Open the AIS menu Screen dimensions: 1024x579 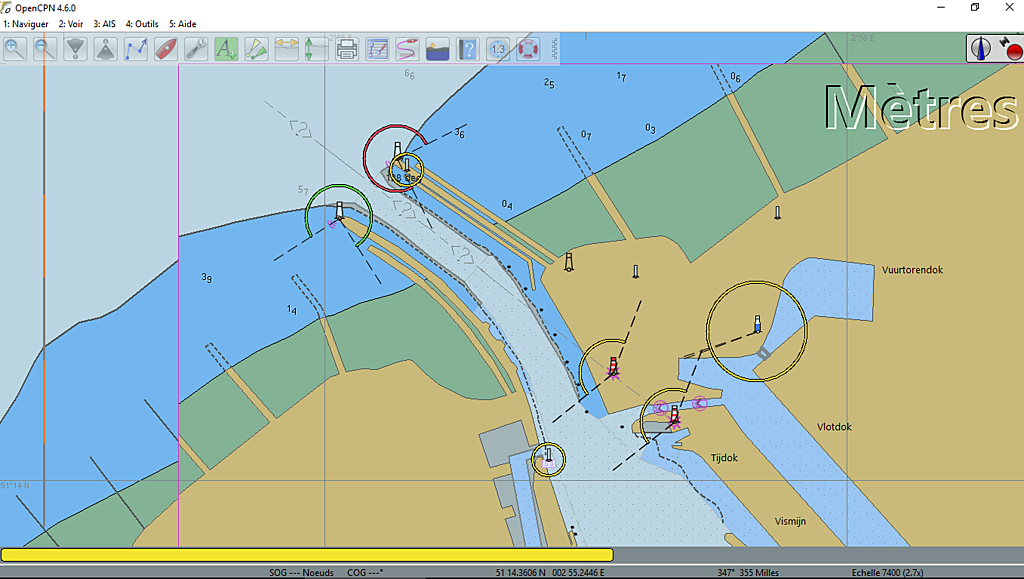(104, 23)
